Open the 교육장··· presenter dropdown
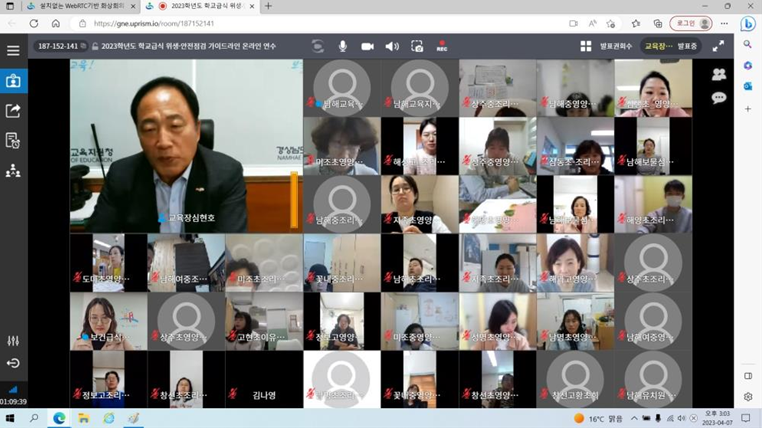Viewport: 763px width, 428px height. pyautogui.click(x=658, y=46)
